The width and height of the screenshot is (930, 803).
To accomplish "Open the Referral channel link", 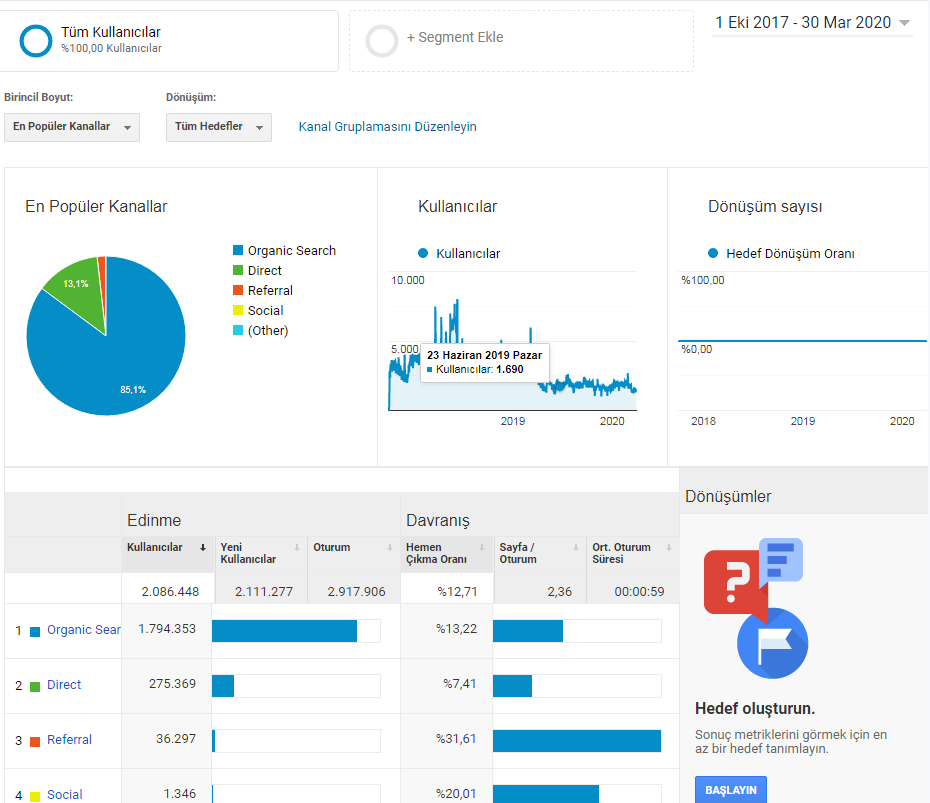I will click(x=69, y=740).
